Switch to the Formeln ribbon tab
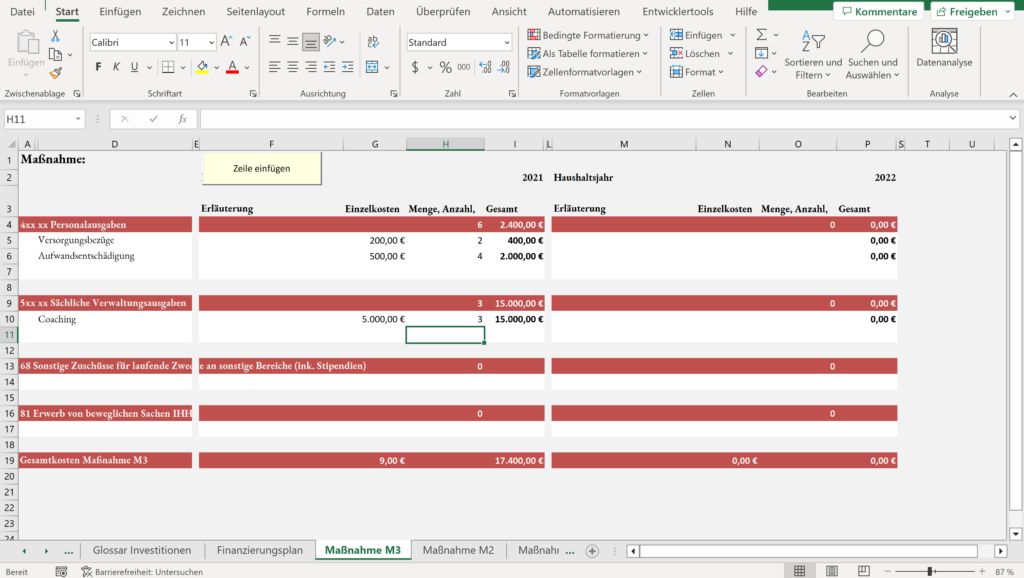The width and height of the screenshot is (1024, 578). tap(326, 12)
